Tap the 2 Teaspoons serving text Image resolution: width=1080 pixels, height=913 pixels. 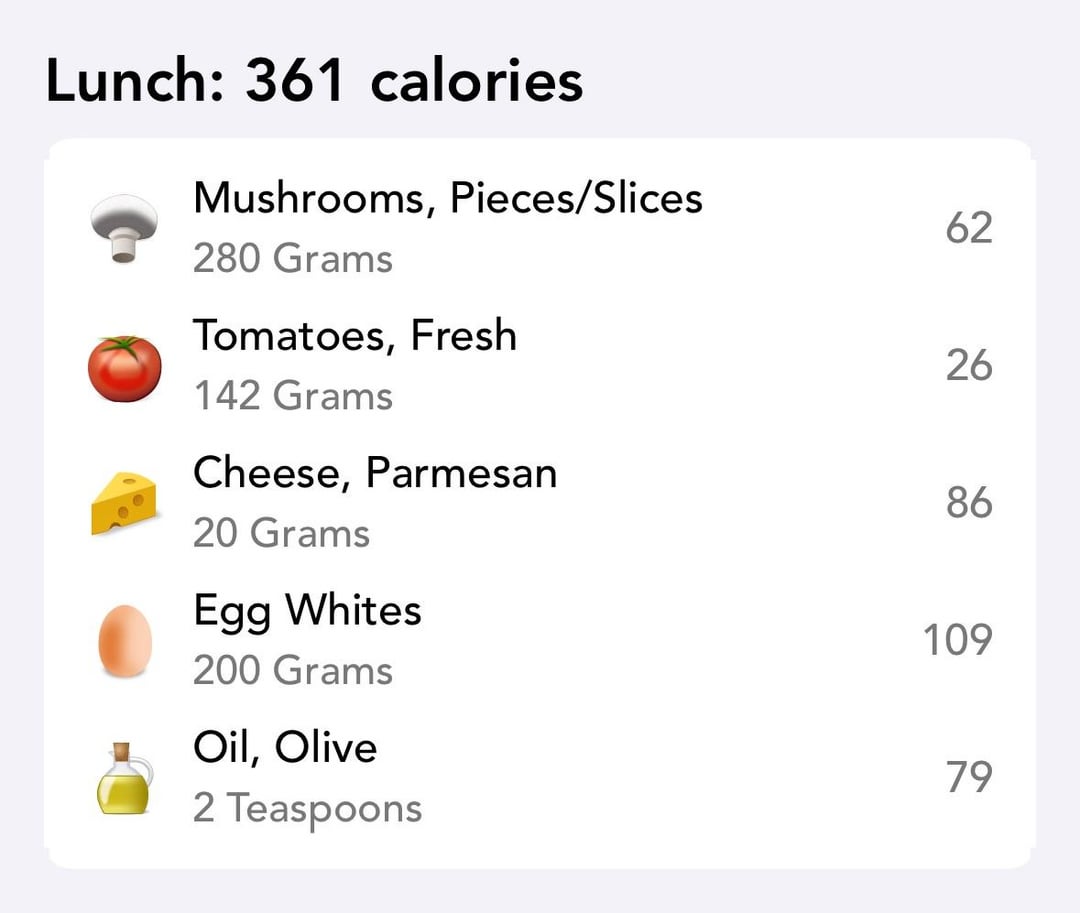tap(307, 809)
